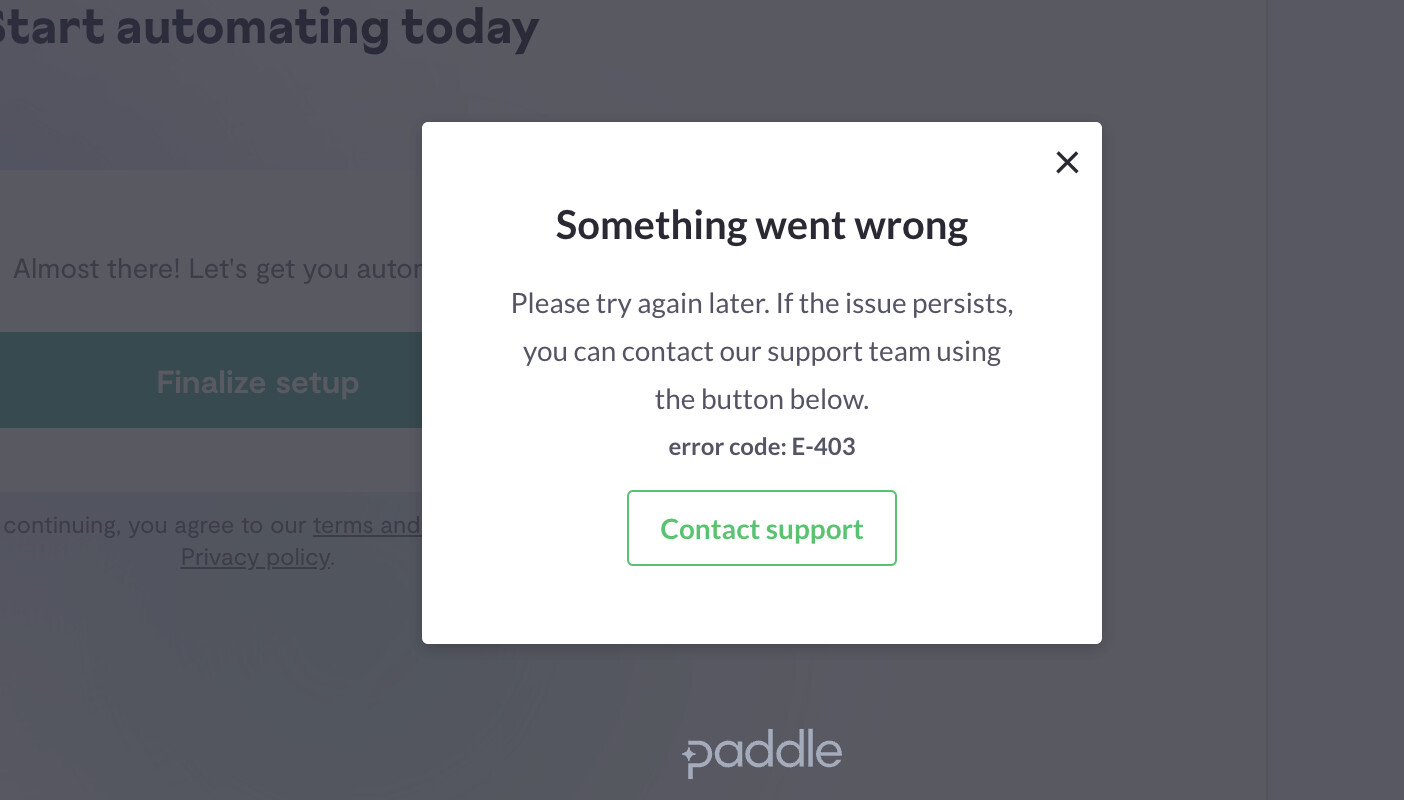This screenshot has height=800, width=1404.
Task: Click blank dialog space beneath Contact support
Action: point(761,605)
